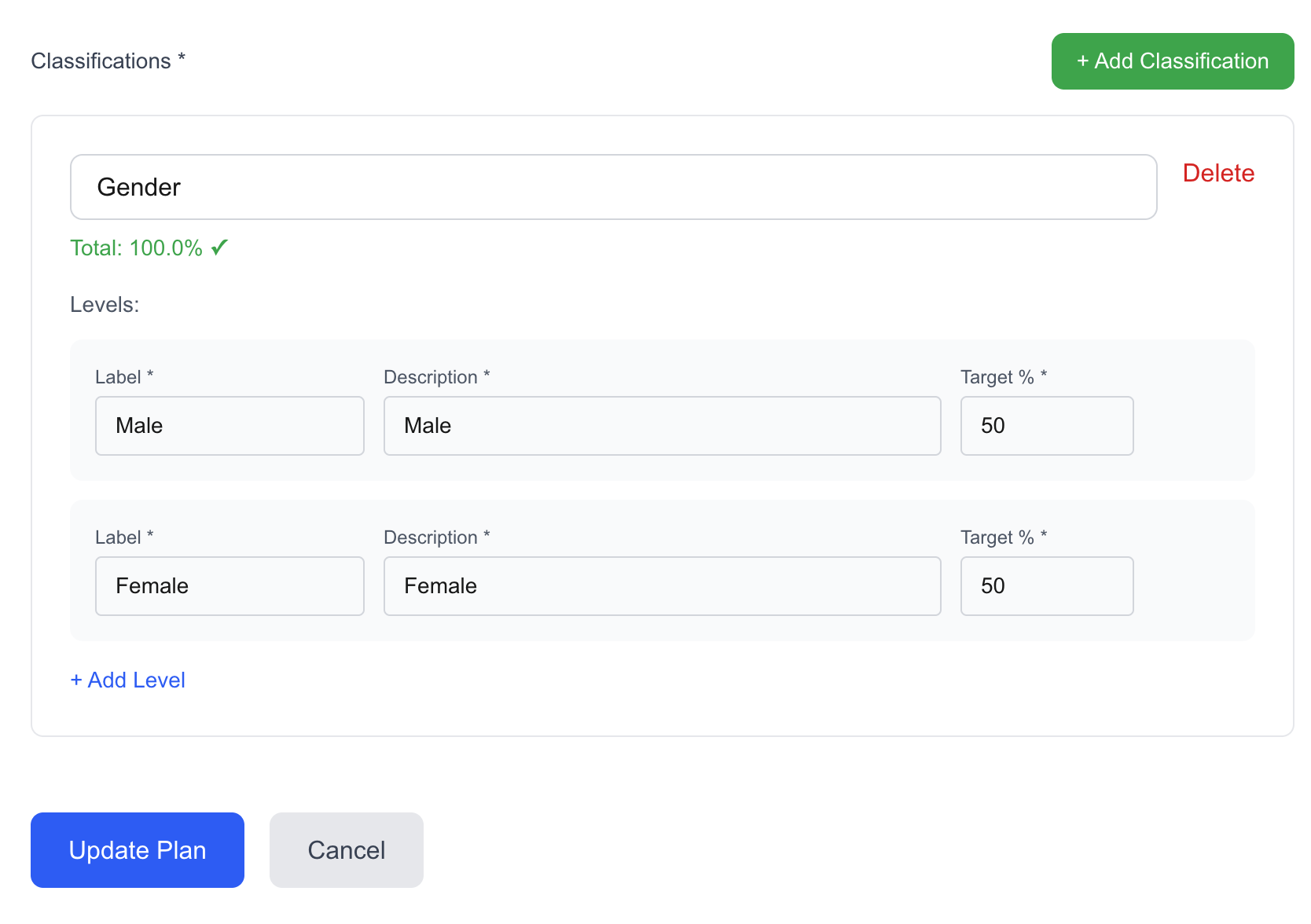Click the plus icon beside Add Level

pos(75,680)
